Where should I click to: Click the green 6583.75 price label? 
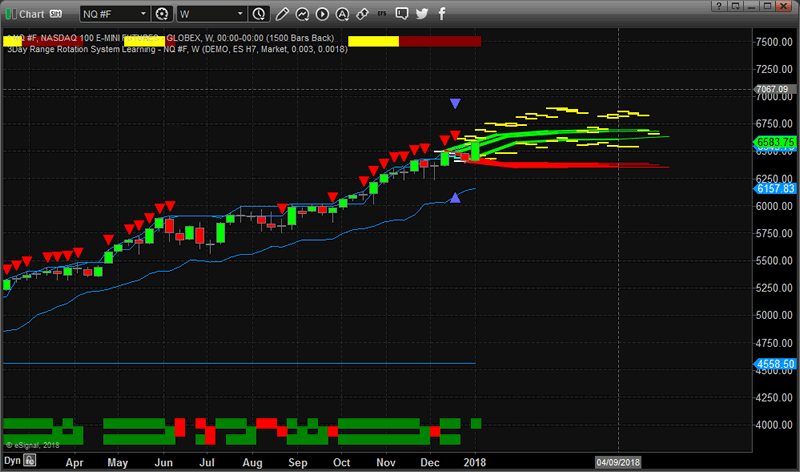pyautogui.click(x=776, y=142)
